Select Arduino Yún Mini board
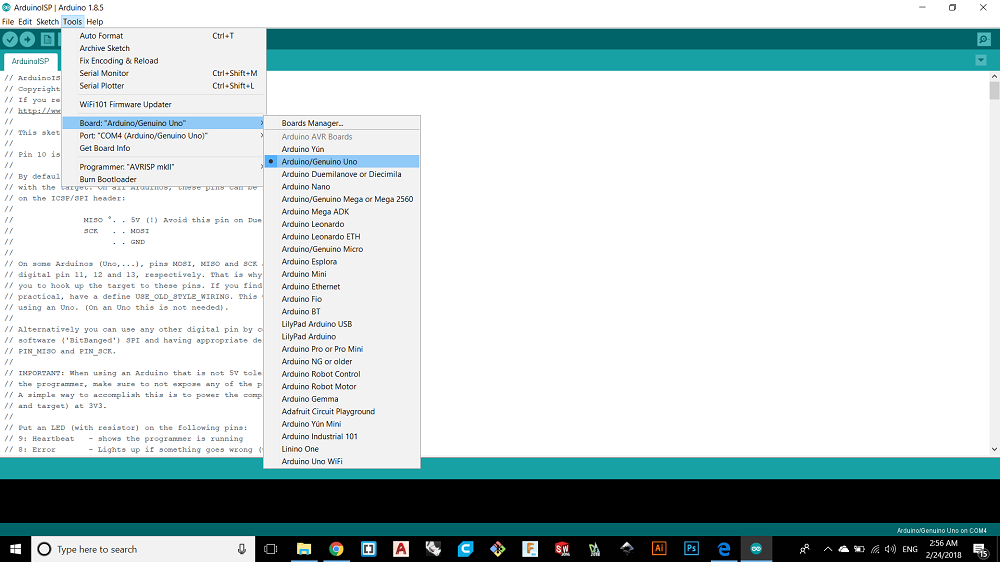This screenshot has width=1000, height=562. (342, 424)
